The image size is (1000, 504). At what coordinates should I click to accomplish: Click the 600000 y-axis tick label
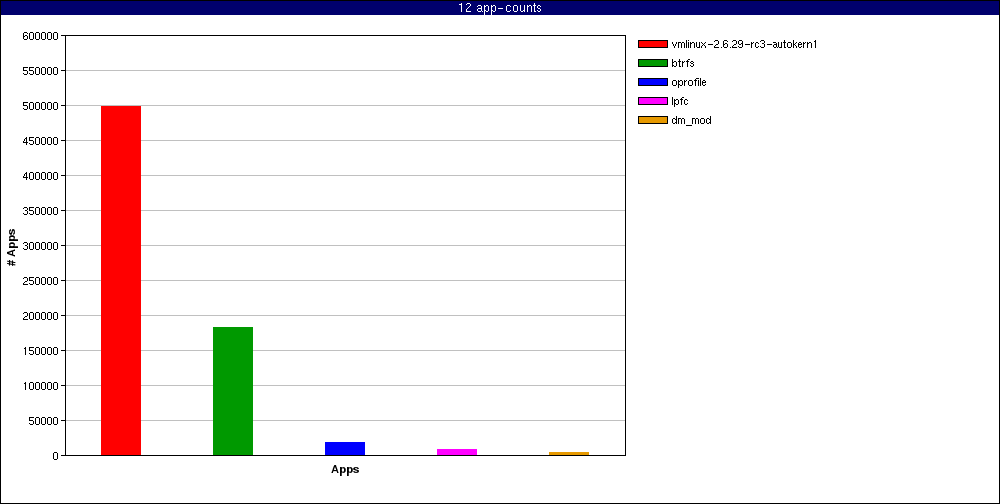point(39,36)
